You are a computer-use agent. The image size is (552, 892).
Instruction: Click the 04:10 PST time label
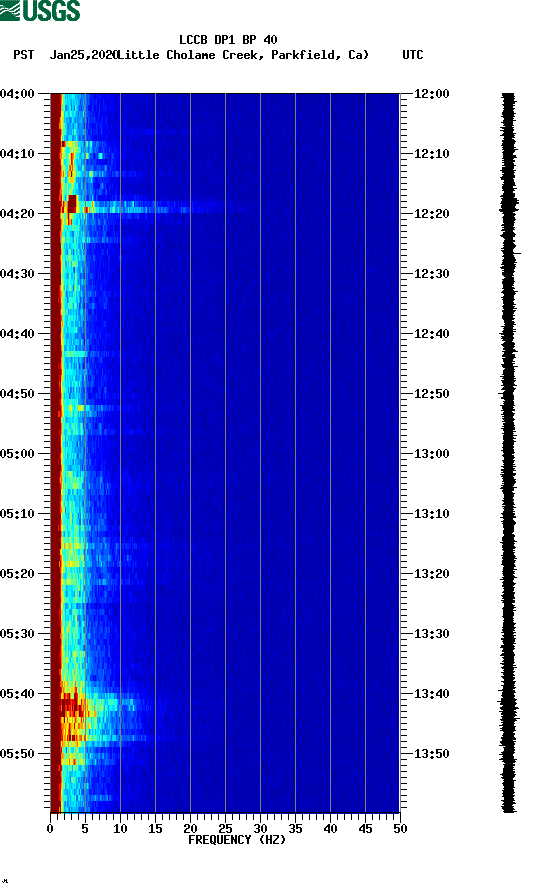click(18, 154)
